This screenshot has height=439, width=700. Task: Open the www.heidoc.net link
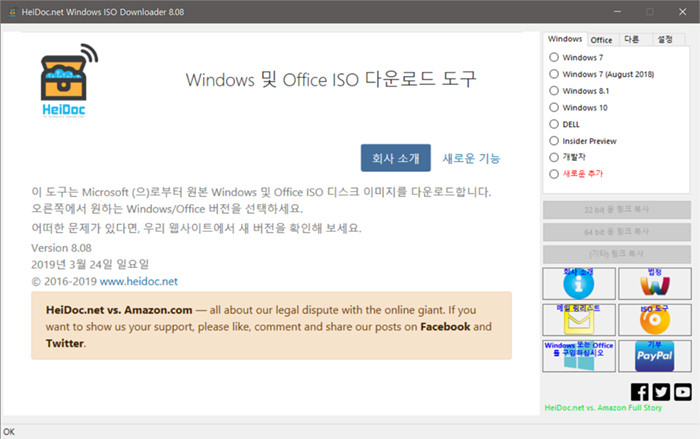[138, 281]
